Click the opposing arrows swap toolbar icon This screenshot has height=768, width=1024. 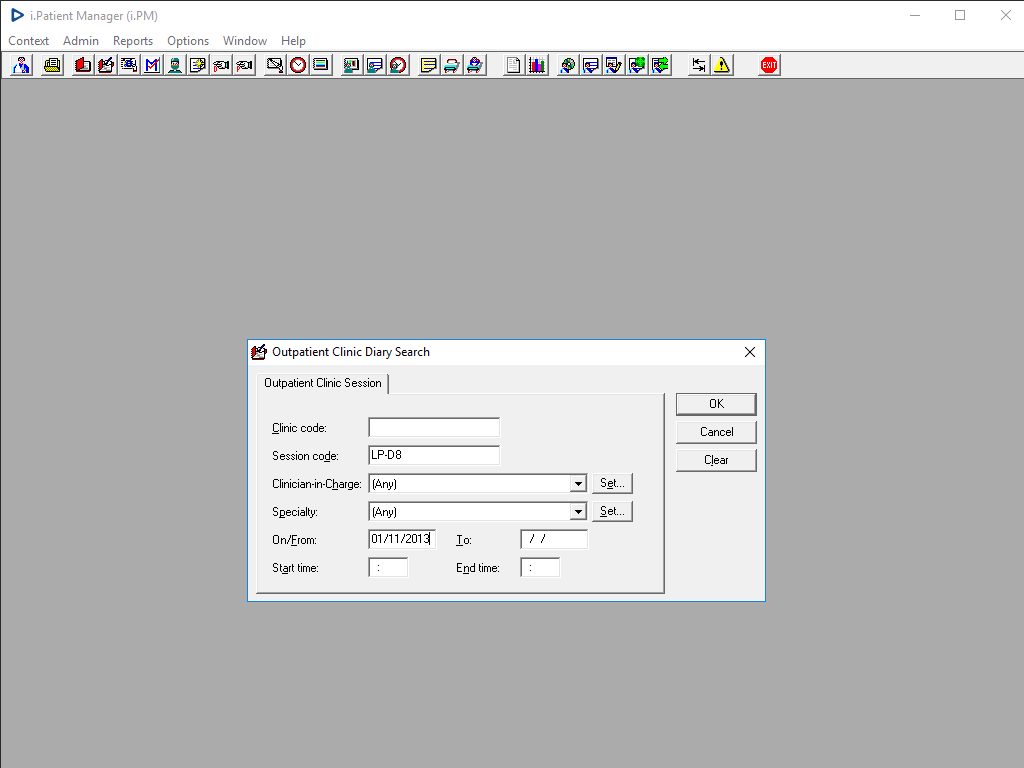coord(699,65)
